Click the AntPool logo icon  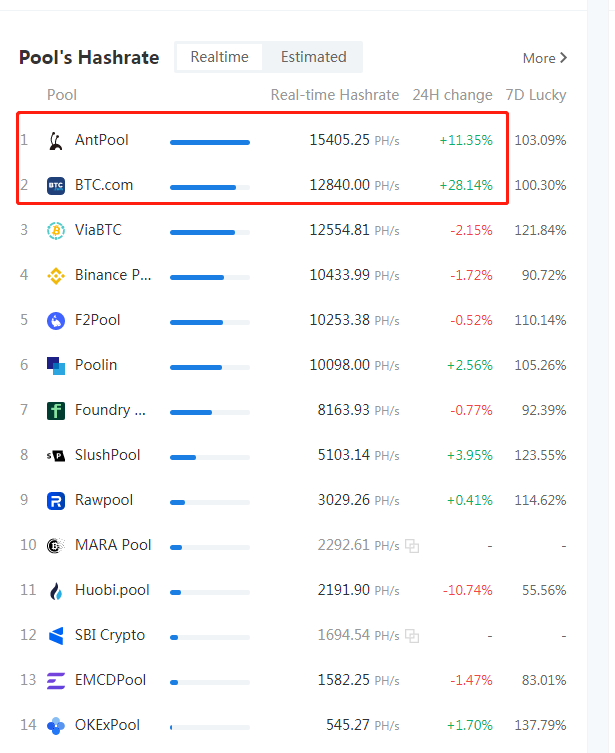click(x=56, y=141)
